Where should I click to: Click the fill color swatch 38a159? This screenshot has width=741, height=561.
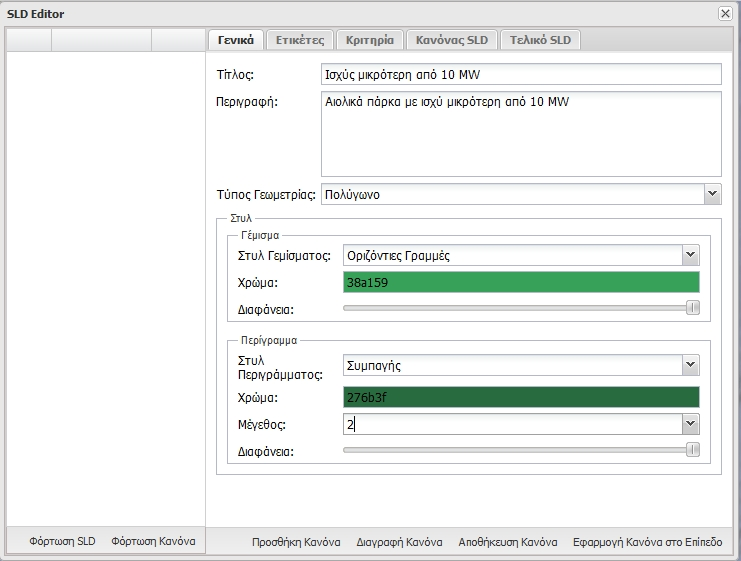click(520, 282)
